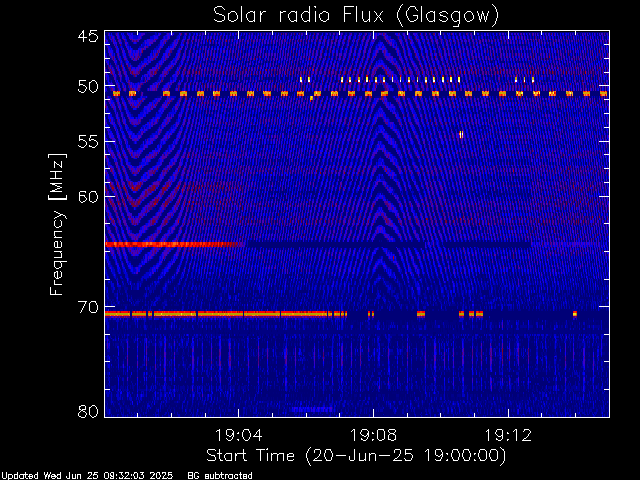This screenshot has width=640, height=480.
Task: Click the 50 frequency tick label
Action: coord(88,87)
